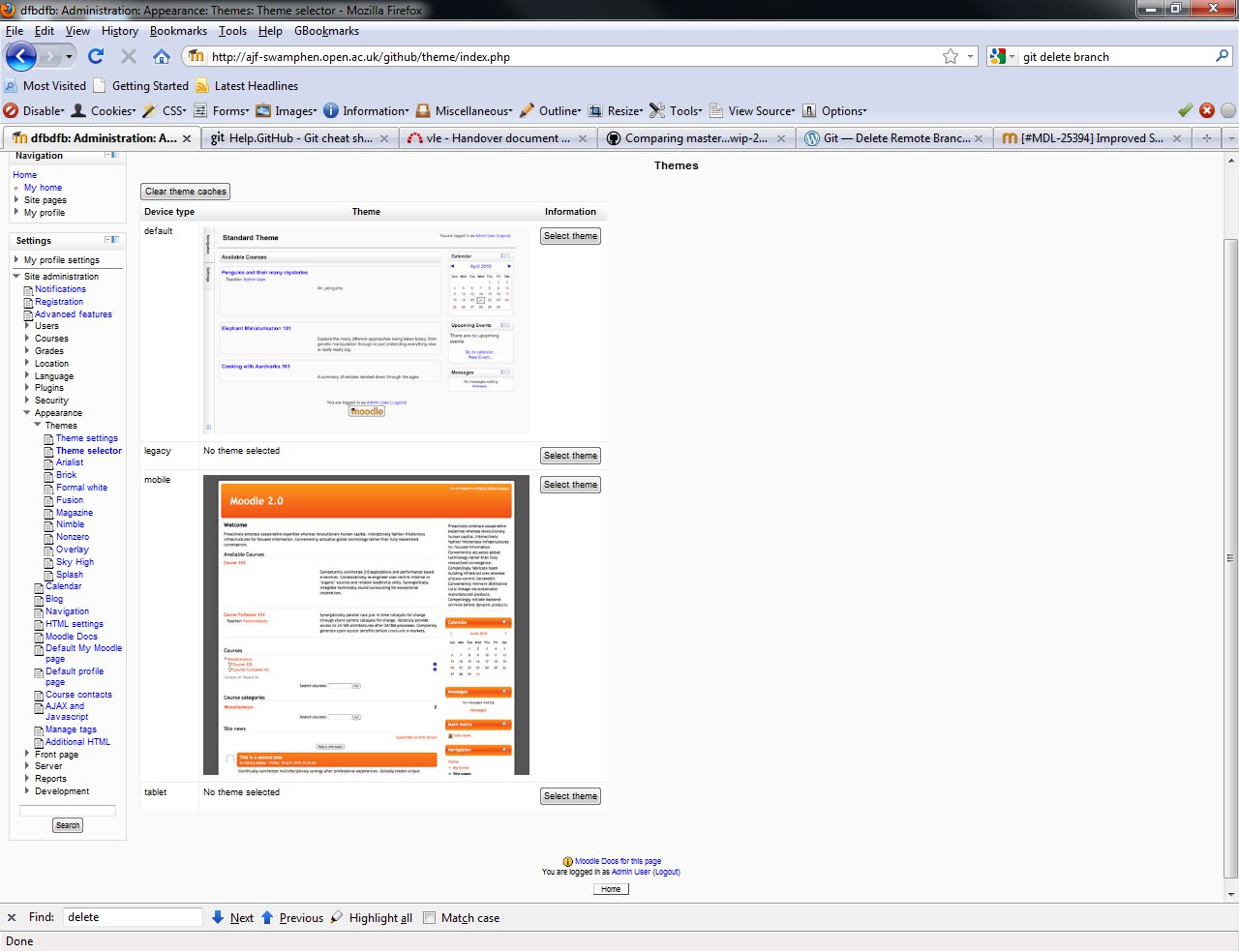Toggle Highlight all in find bar
The width and height of the screenshot is (1239, 952).
tap(371, 918)
